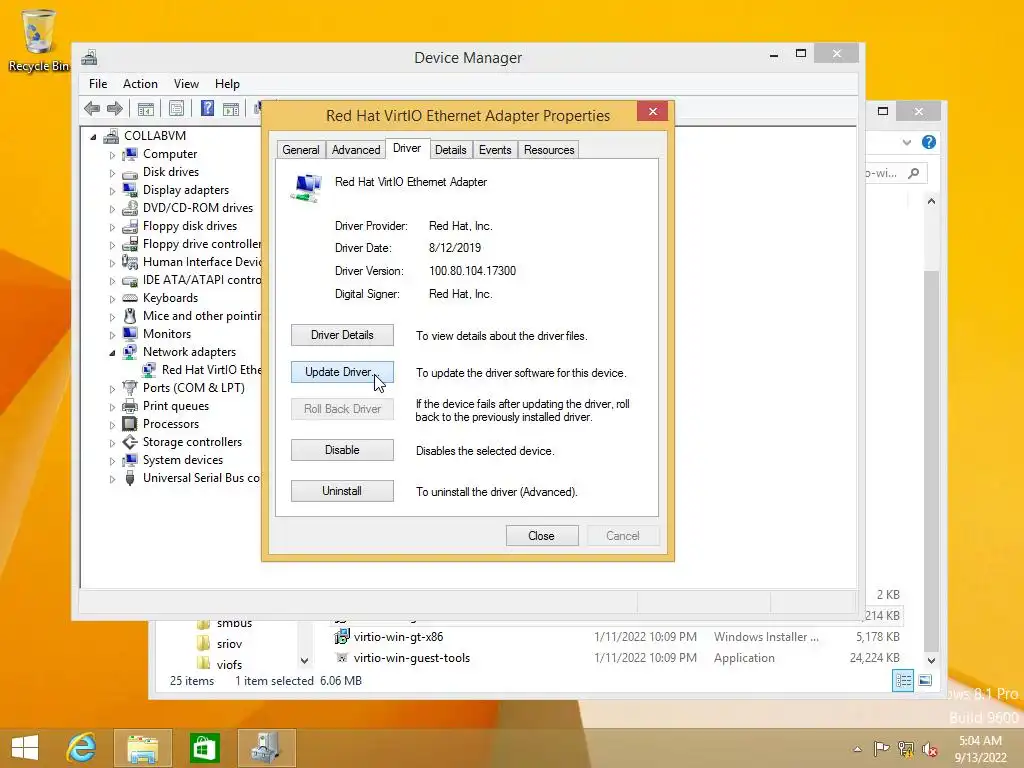Select the Display adapters icon in device tree

point(131,190)
